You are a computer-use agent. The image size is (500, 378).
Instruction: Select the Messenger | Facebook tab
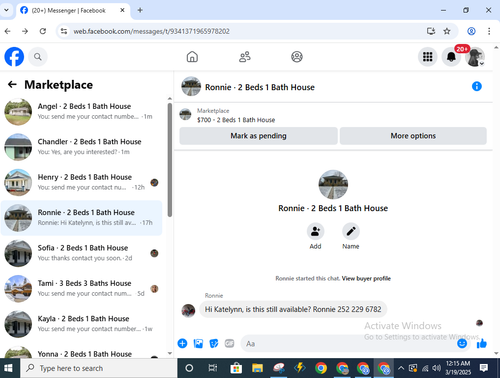(72, 11)
